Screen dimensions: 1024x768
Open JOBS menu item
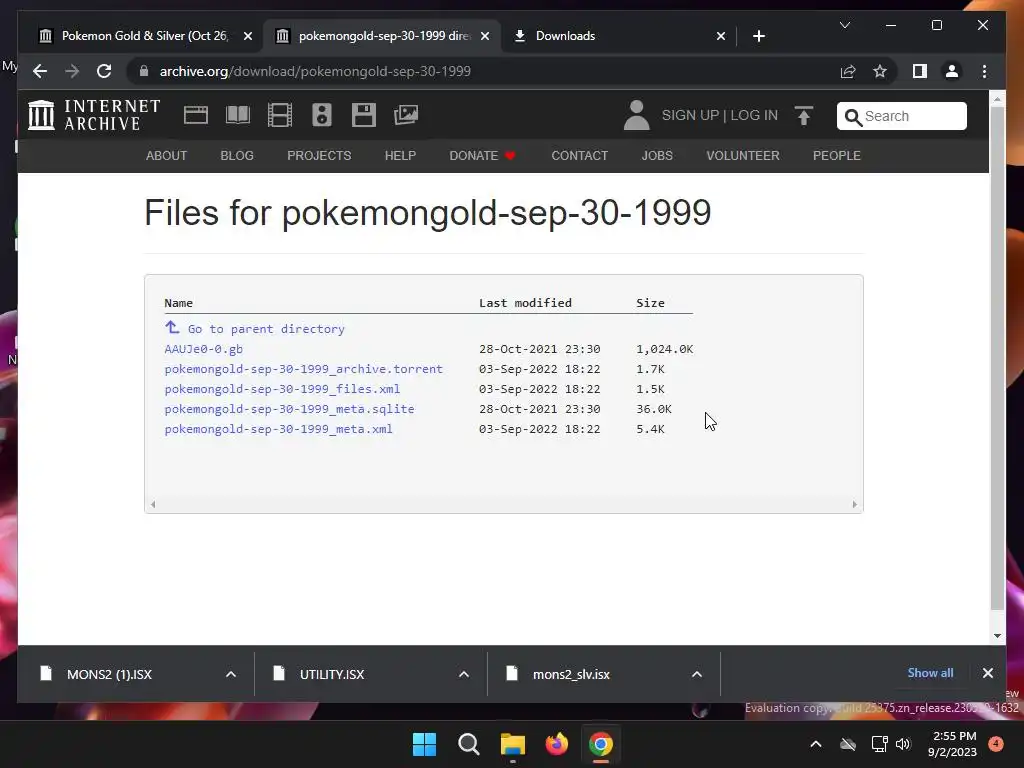(657, 155)
